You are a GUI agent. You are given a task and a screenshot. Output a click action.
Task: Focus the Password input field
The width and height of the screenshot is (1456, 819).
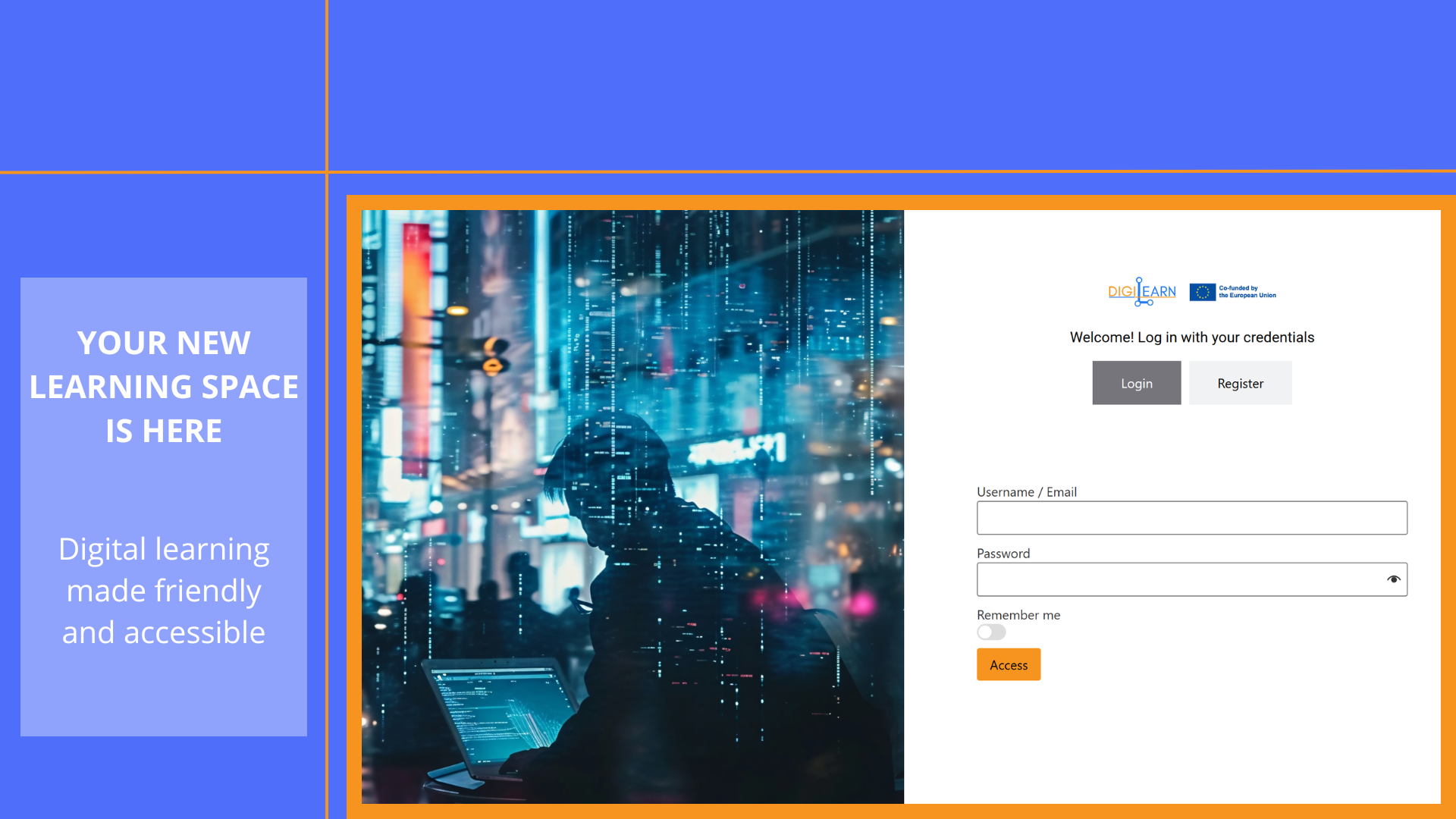pos(1179,579)
